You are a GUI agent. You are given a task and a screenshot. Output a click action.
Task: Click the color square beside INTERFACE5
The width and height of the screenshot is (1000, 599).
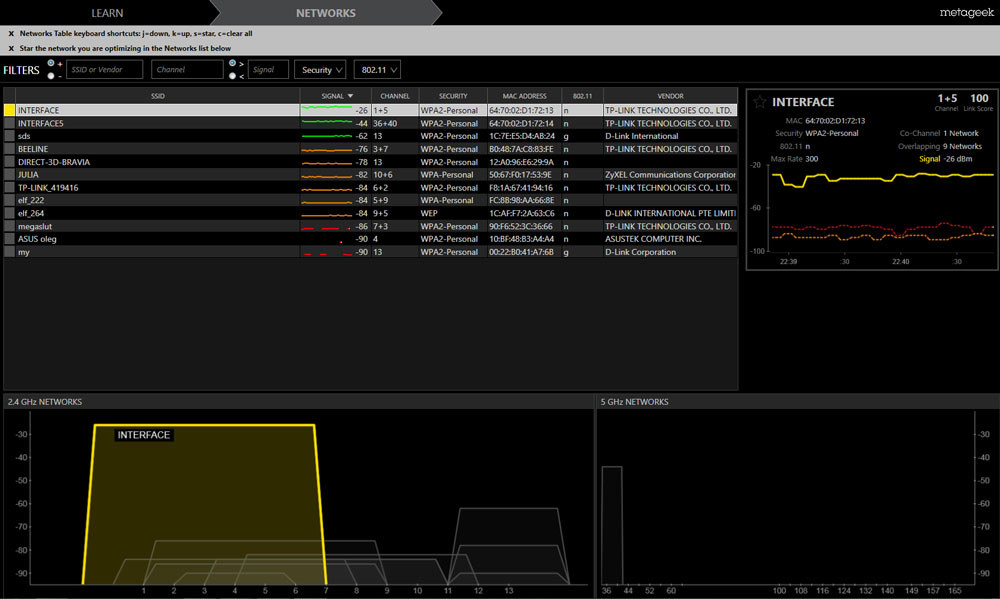point(10,123)
